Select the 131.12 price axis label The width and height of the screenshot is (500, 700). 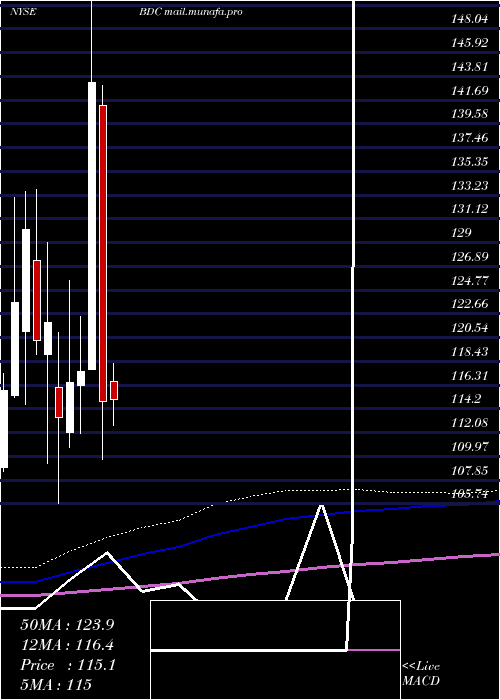pyautogui.click(x=469, y=209)
